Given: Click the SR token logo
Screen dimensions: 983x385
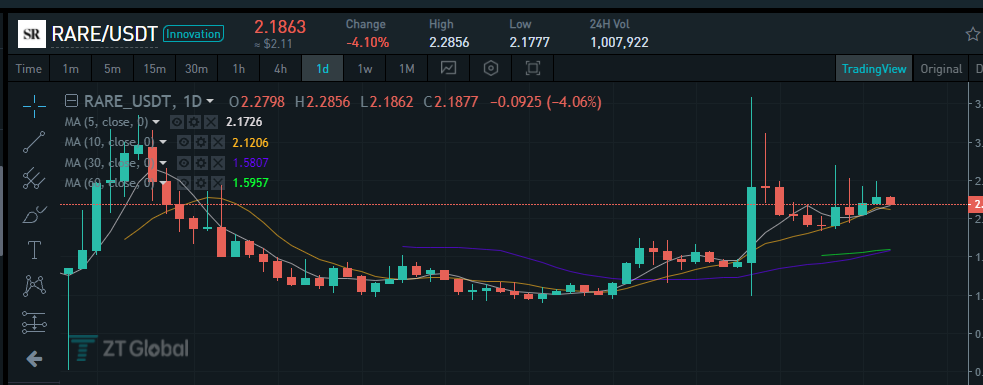Looking at the screenshot, I should 31,34.
